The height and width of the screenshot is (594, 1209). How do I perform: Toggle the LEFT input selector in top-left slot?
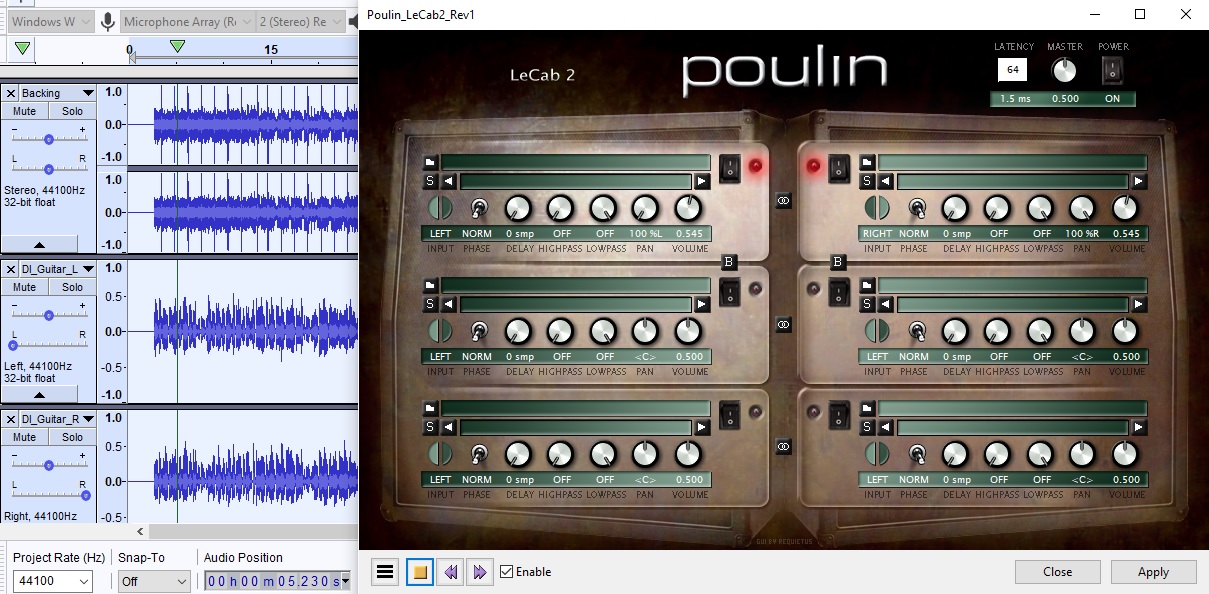click(x=440, y=208)
